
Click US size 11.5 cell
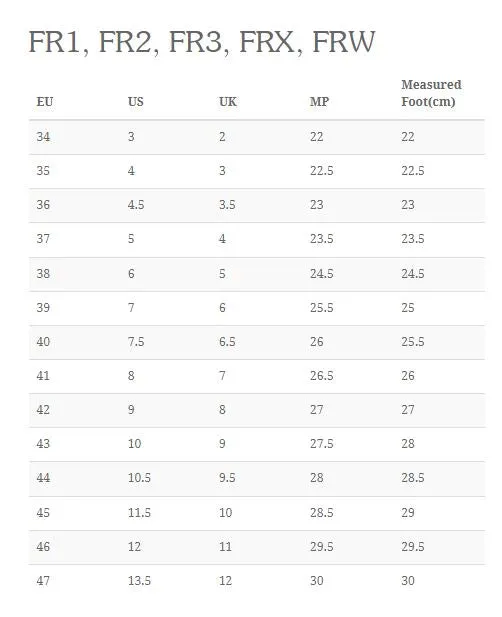coord(139,512)
